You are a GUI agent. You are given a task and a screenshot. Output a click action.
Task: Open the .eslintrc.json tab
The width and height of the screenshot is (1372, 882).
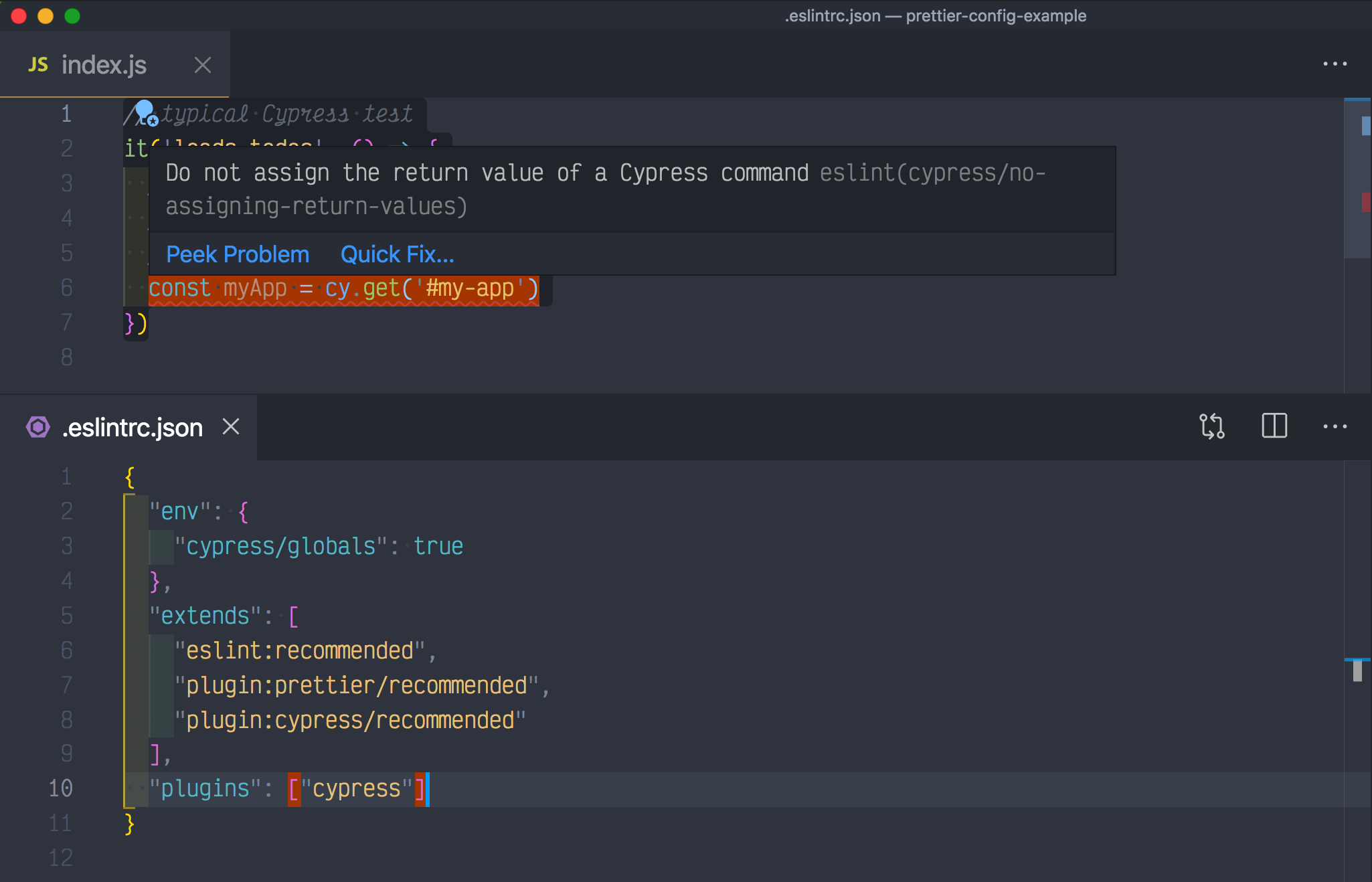(x=128, y=427)
